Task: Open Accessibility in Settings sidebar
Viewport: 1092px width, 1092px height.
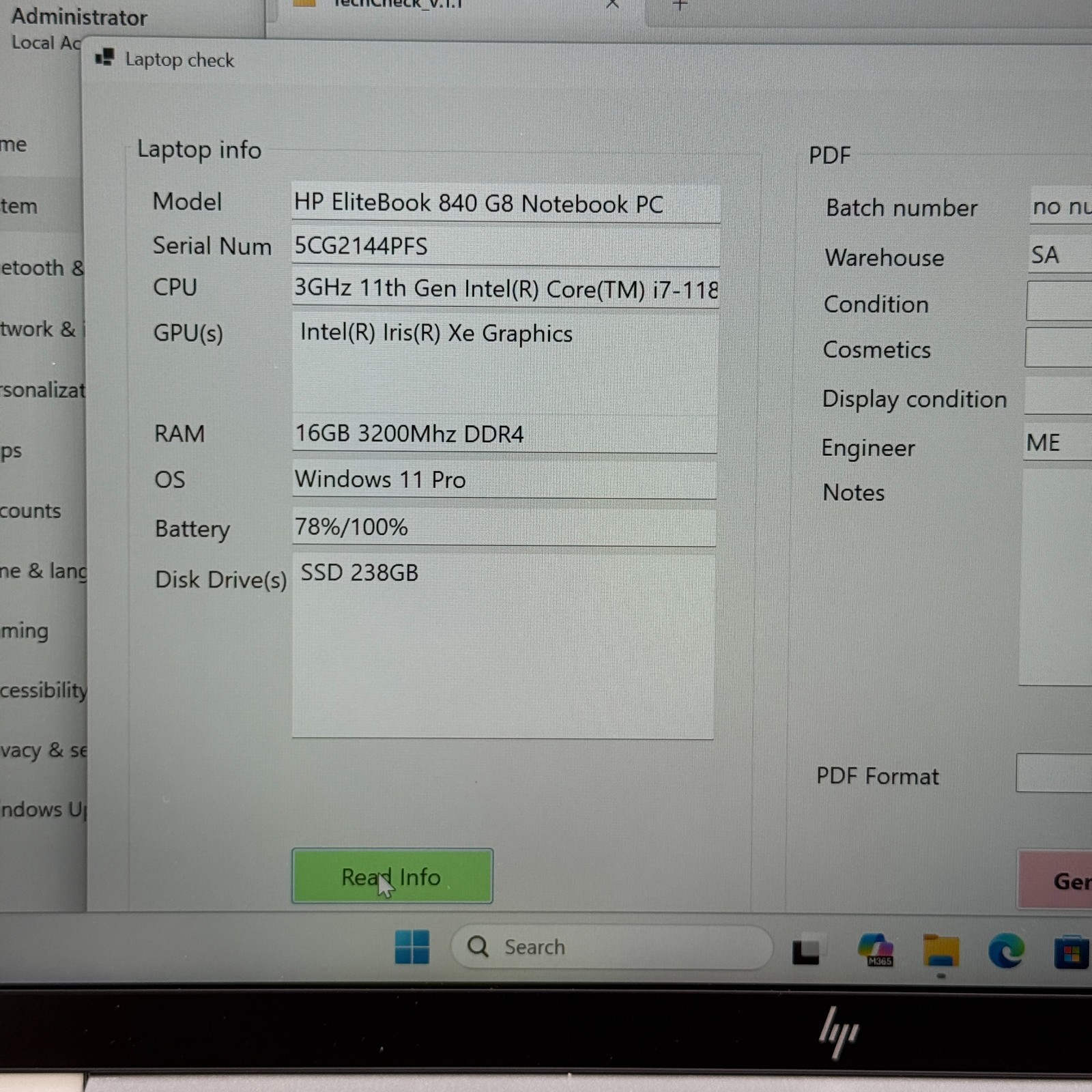Action: (x=42, y=690)
